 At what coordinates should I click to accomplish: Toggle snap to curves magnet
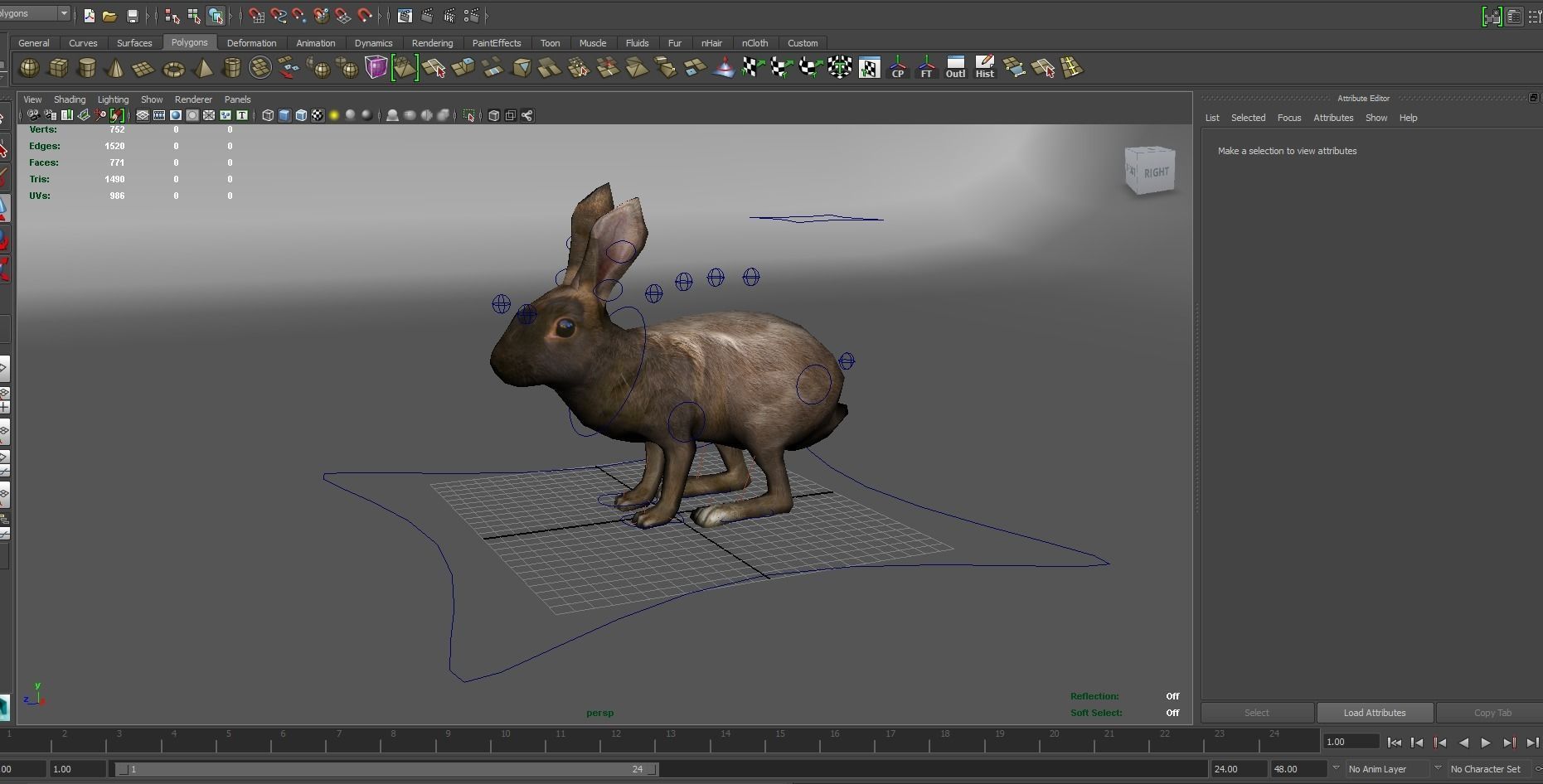coord(278,16)
